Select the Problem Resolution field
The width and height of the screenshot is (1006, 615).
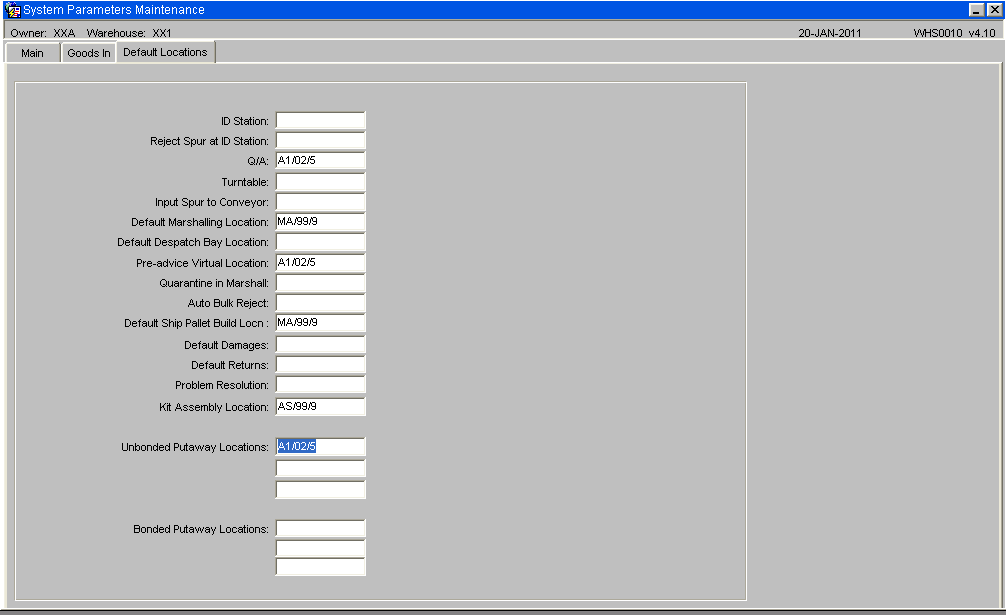(x=321, y=384)
